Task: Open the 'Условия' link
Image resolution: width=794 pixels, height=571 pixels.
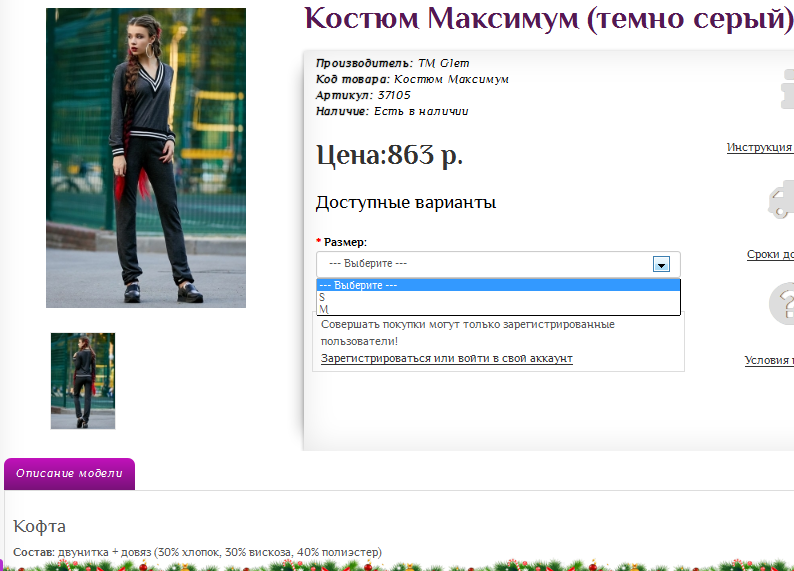Action: tap(769, 360)
